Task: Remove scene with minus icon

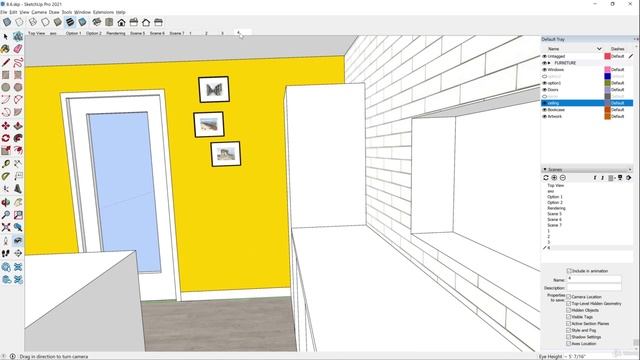Action: pyautogui.click(x=563, y=178)
